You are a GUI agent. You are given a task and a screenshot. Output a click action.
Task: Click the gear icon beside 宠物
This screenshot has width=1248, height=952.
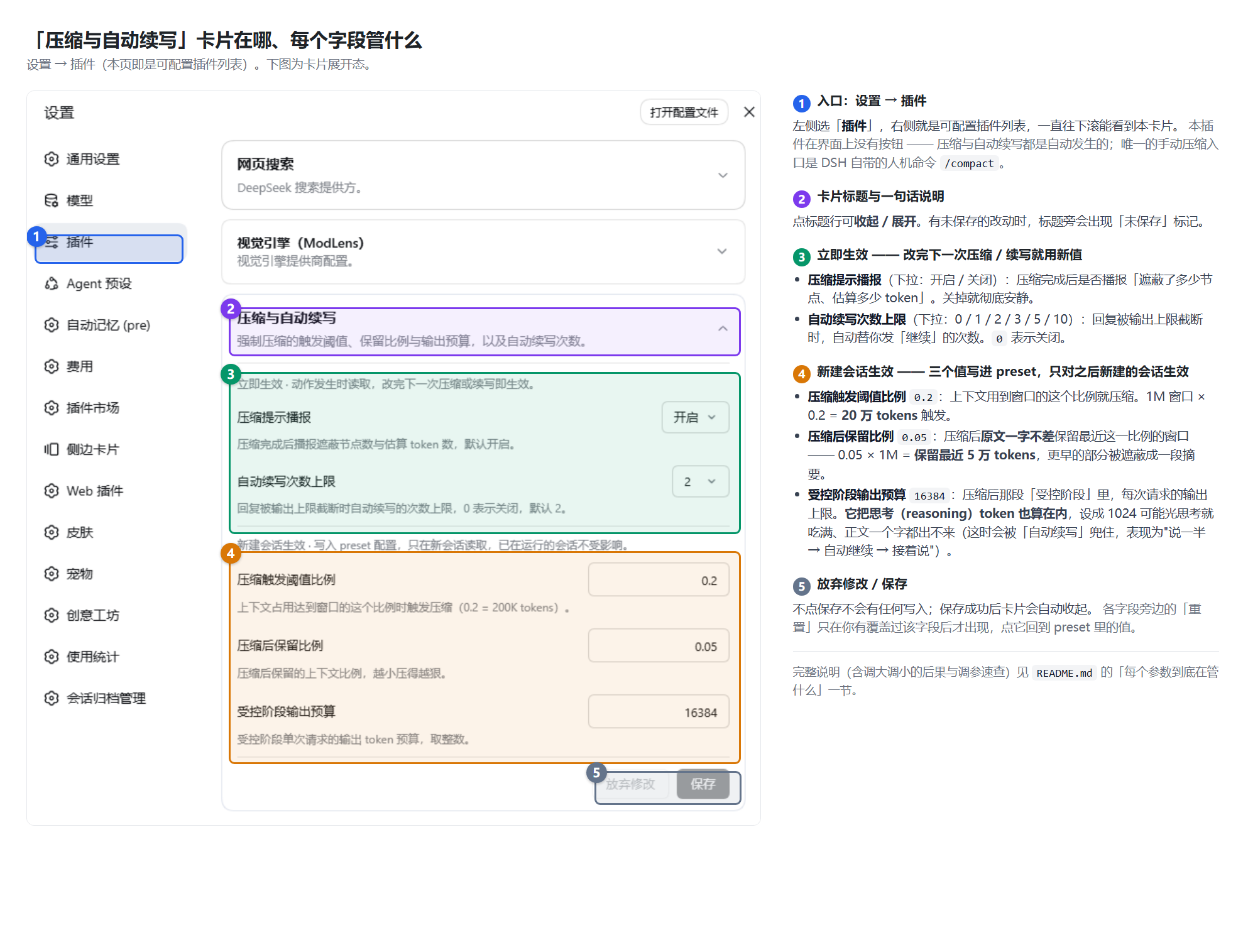coord(52,574)
